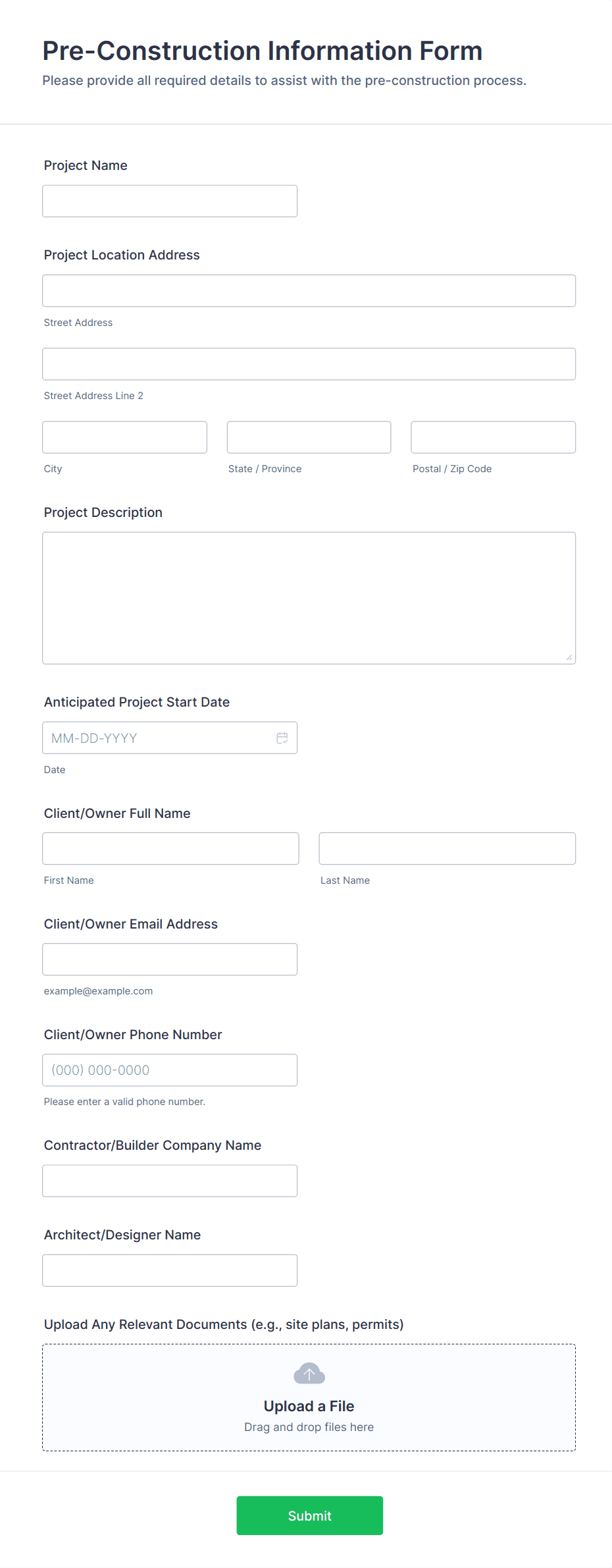Click the MM-DD-YYYY date input

click(158, 738)
